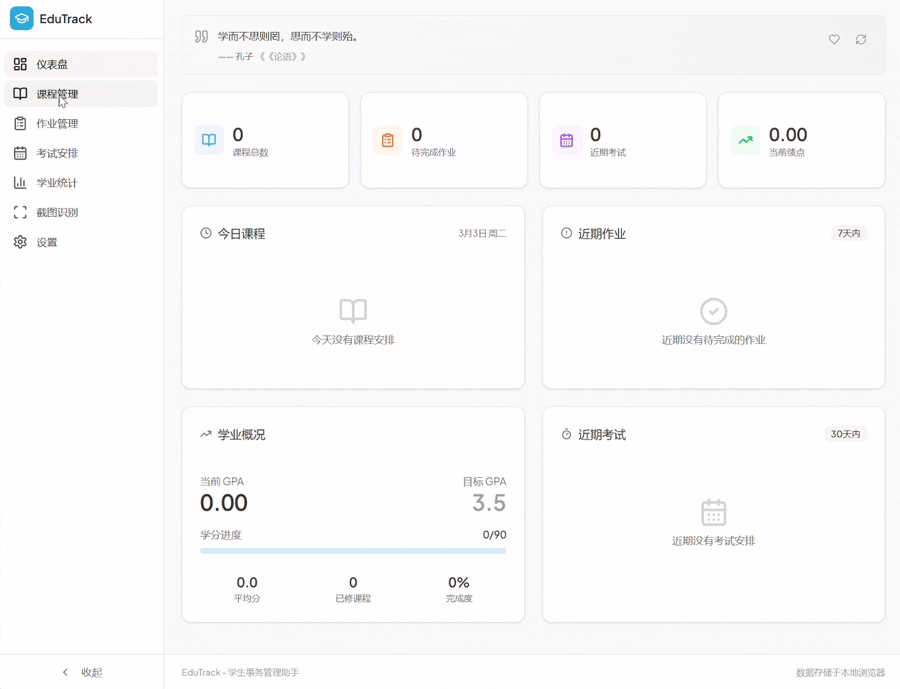900x689 pixels.
Task: Click the 学分进度 progress bar
Action: (x=353, y=550)
